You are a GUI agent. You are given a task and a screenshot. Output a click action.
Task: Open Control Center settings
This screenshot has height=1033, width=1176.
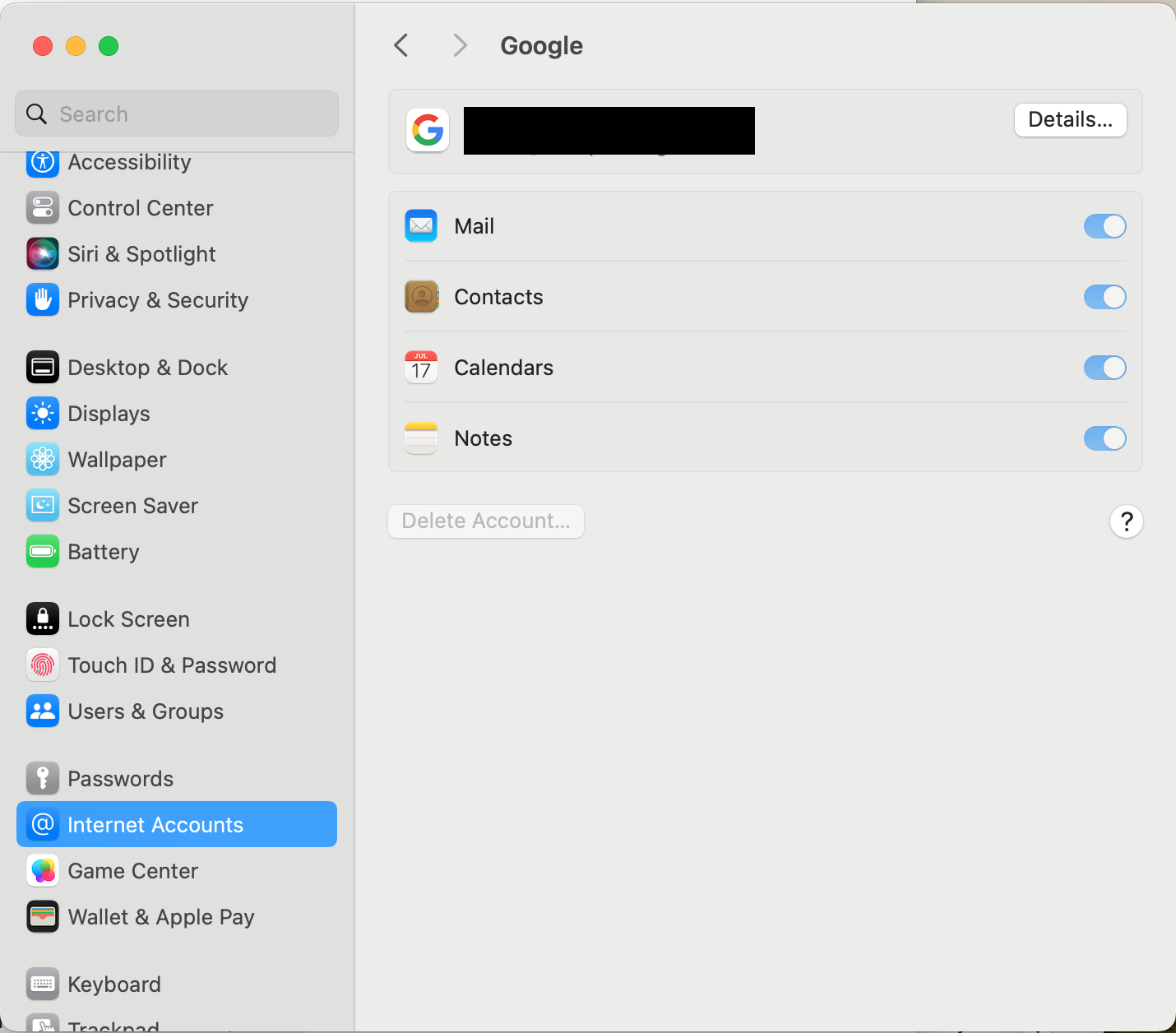(177, 208)
